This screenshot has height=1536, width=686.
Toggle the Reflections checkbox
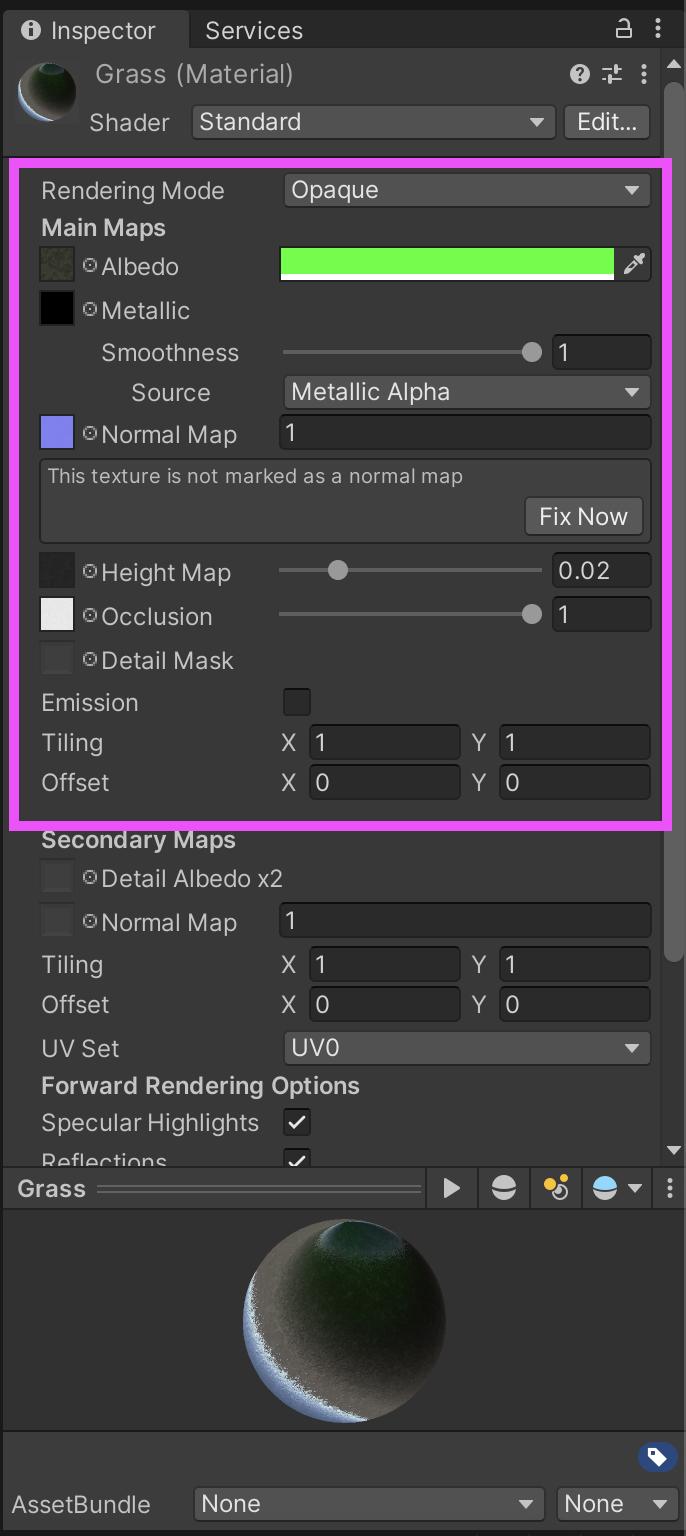tap(297, 1160)
